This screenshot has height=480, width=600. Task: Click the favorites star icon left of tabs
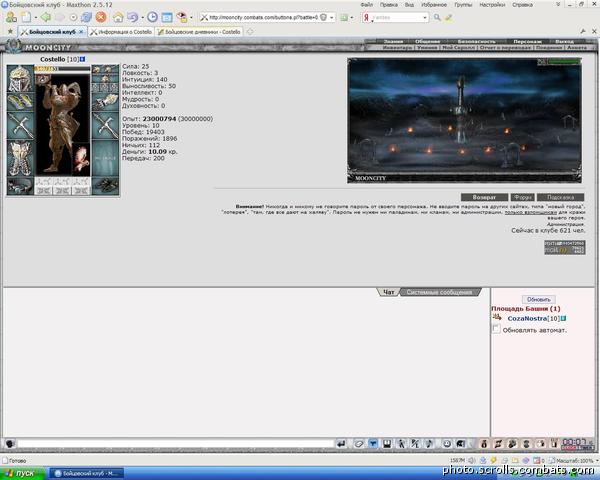(x=10, y=31)
